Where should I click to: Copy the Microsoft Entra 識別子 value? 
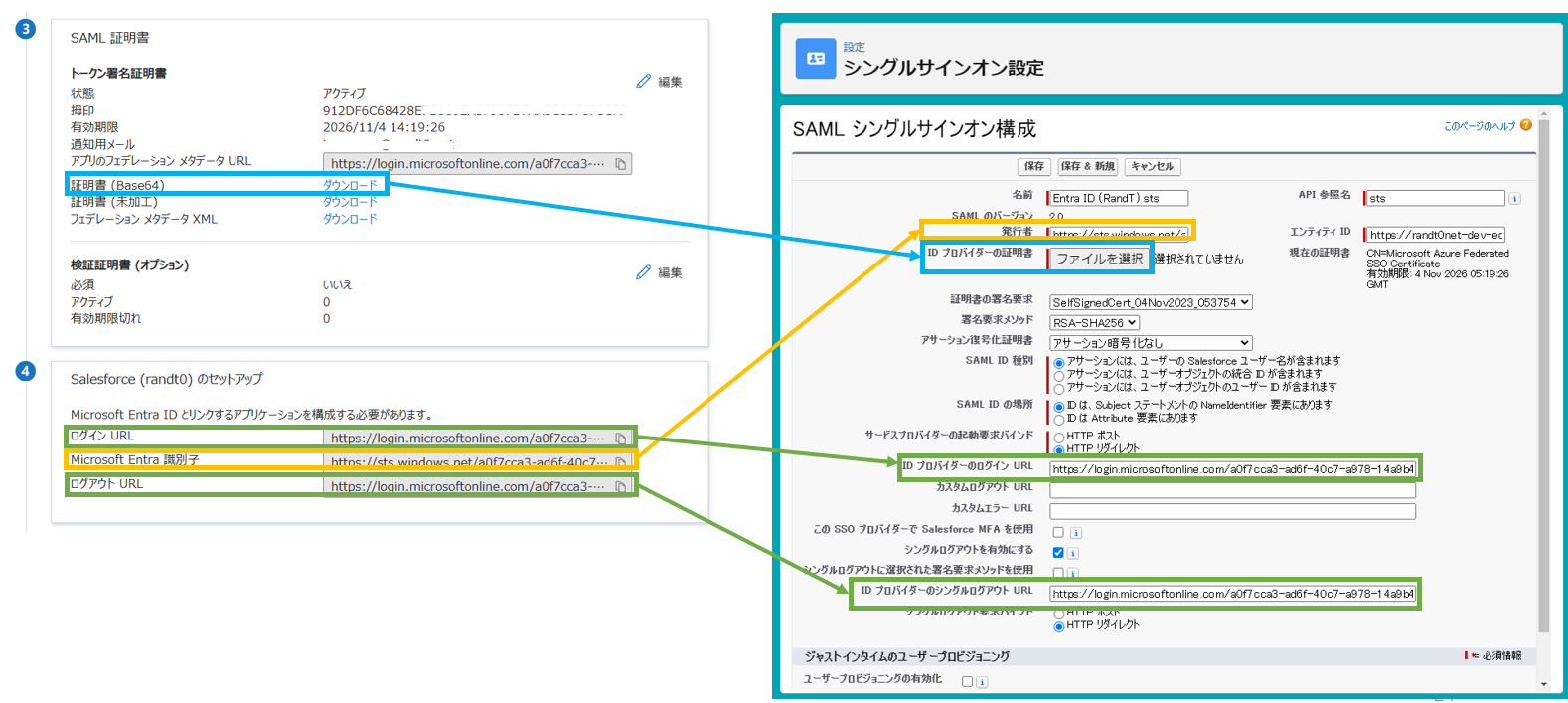tap(621, 462)
